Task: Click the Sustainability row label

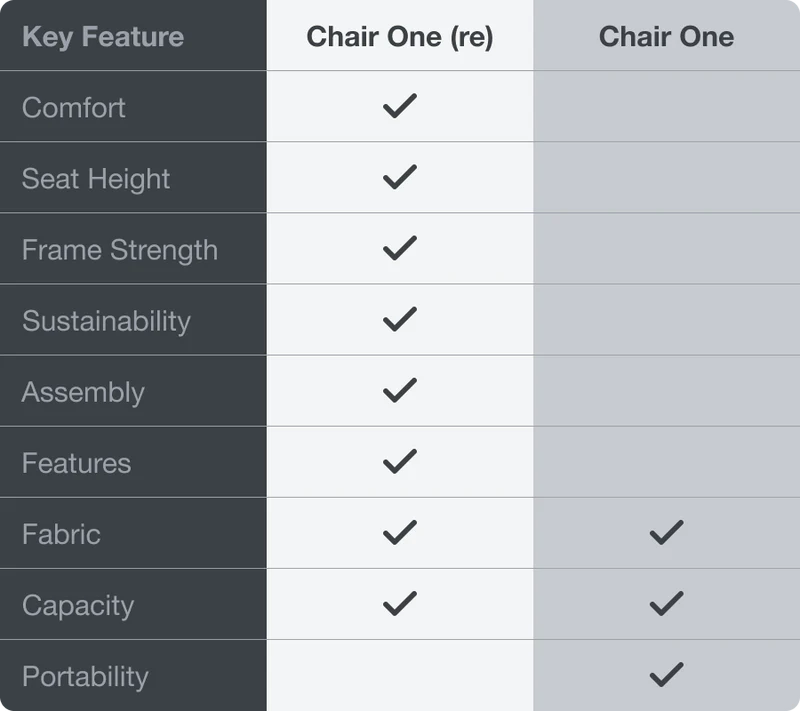Action: (x=106, y=321)
